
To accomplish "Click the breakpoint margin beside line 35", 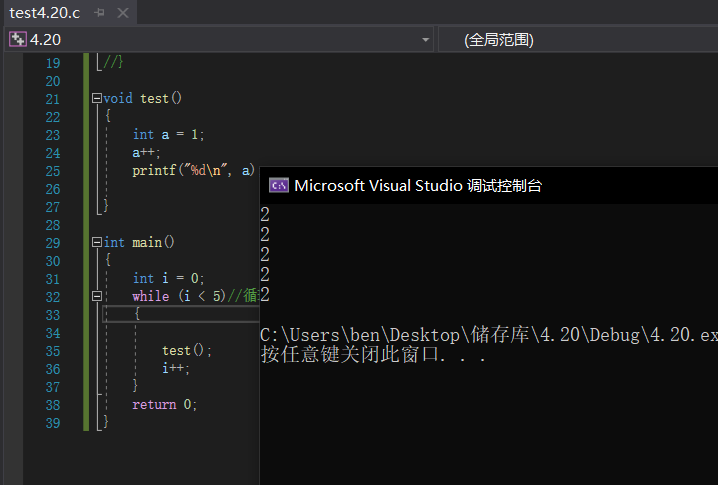I will [13, 351].
